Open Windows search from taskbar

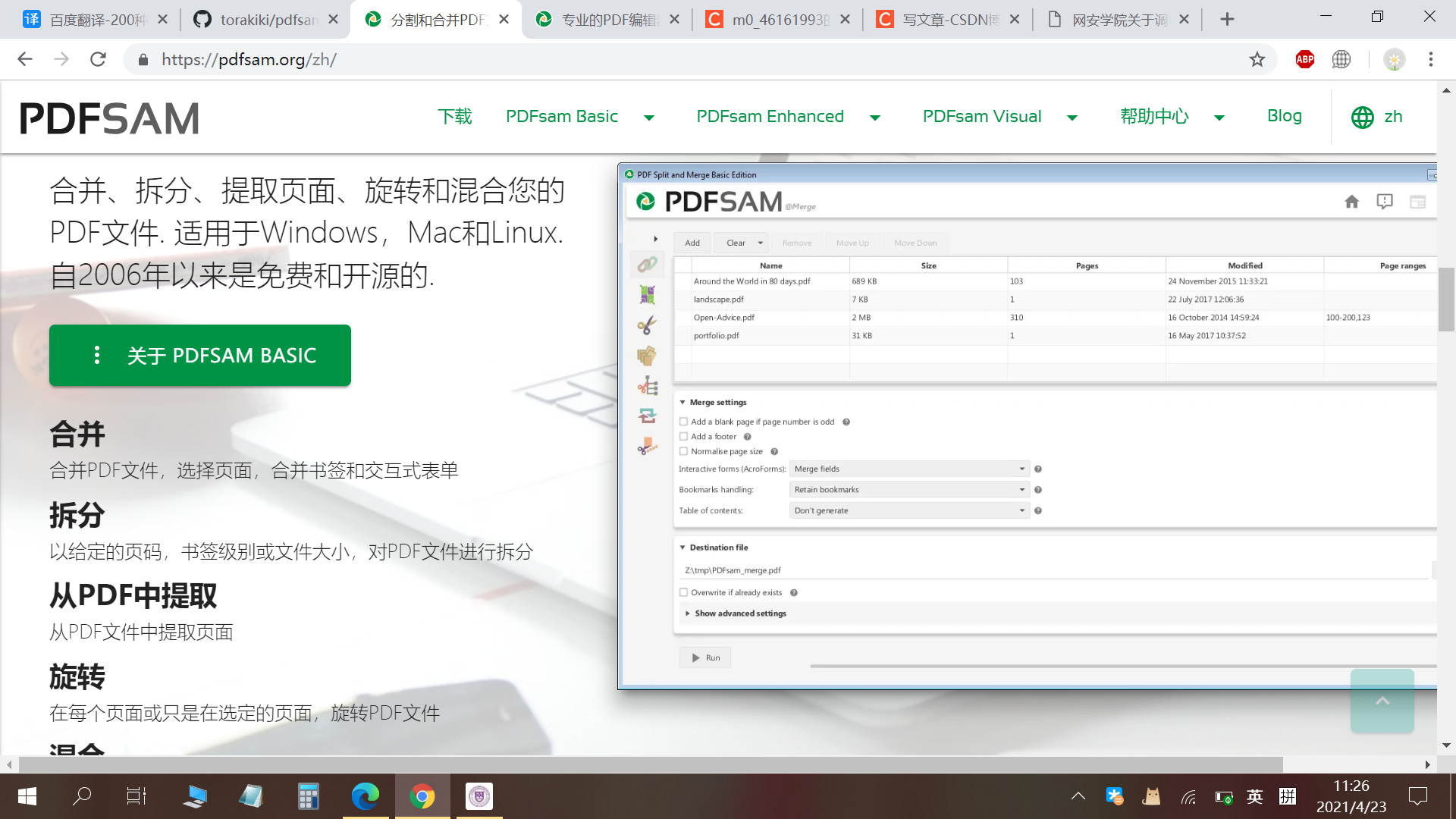(x=82, y=796)
